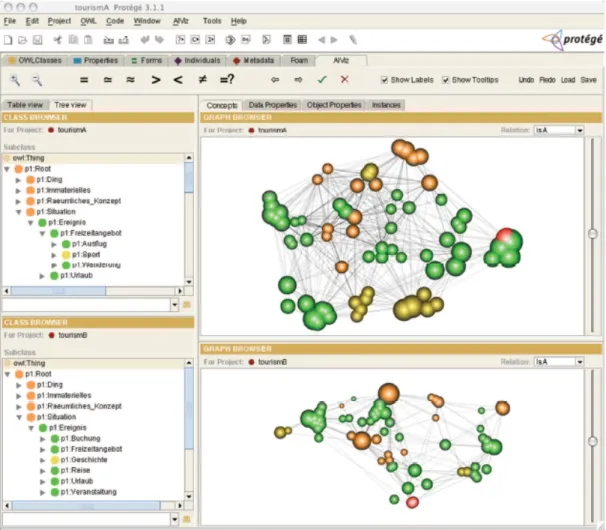Viewport: 606px width, 530px height.
Task: Collapse p1:Situation in tourismA tree
Action: click(x=18, y=212)
